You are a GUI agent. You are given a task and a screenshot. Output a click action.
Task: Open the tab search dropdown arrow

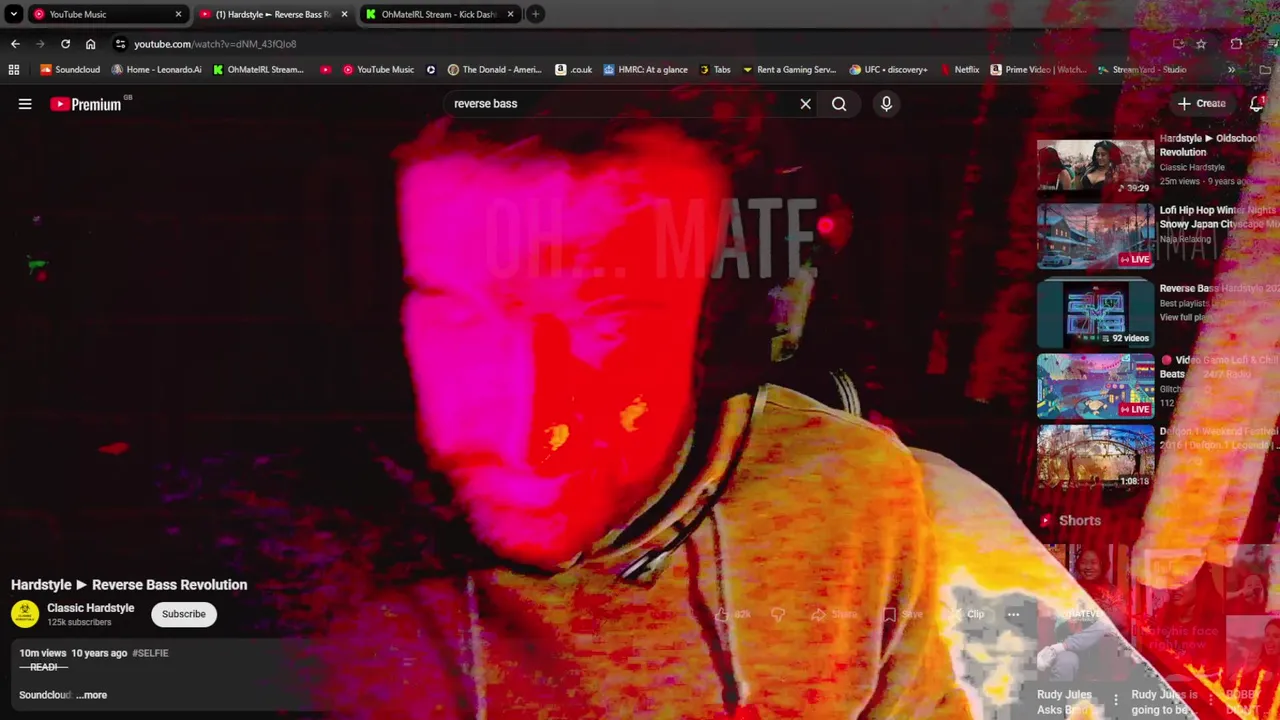coord(14,14)
